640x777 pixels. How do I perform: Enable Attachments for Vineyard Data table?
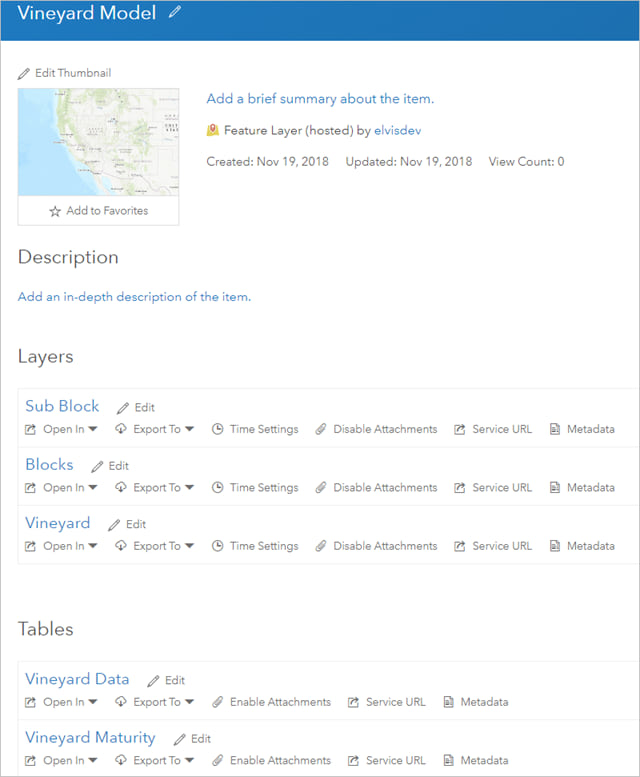[x=280, y=702]
